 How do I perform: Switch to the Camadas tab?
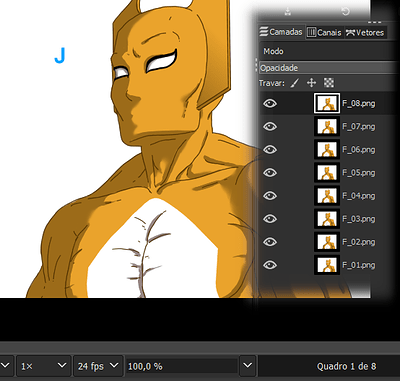point(281,32)
